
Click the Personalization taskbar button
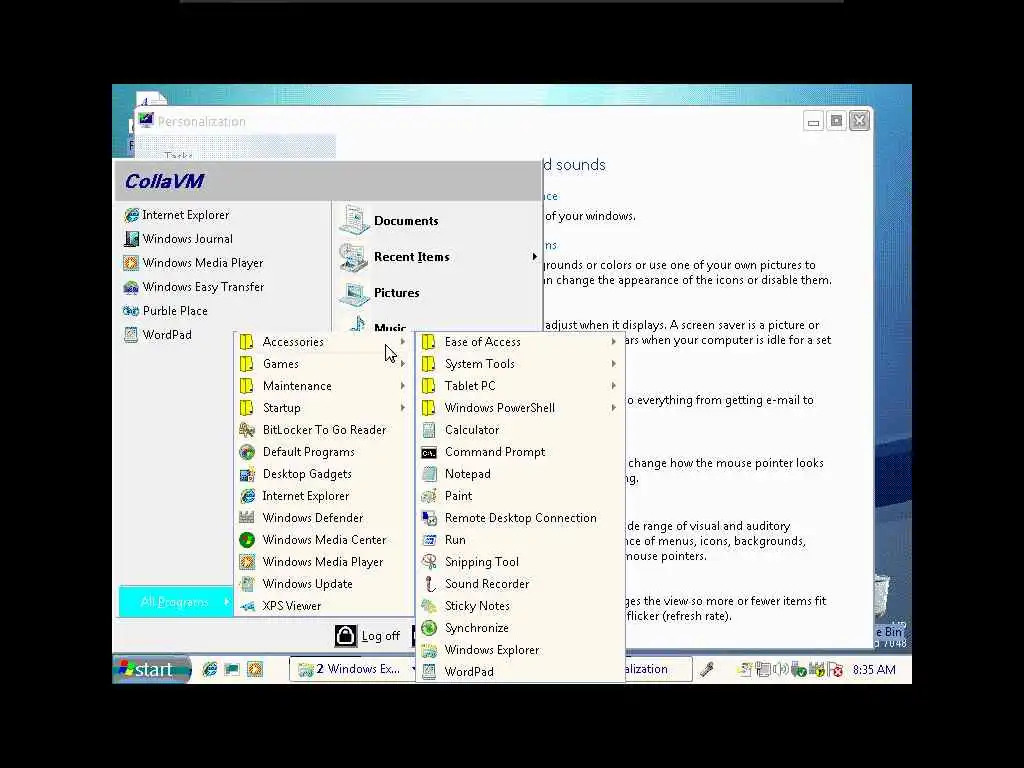tap(657, 669)
